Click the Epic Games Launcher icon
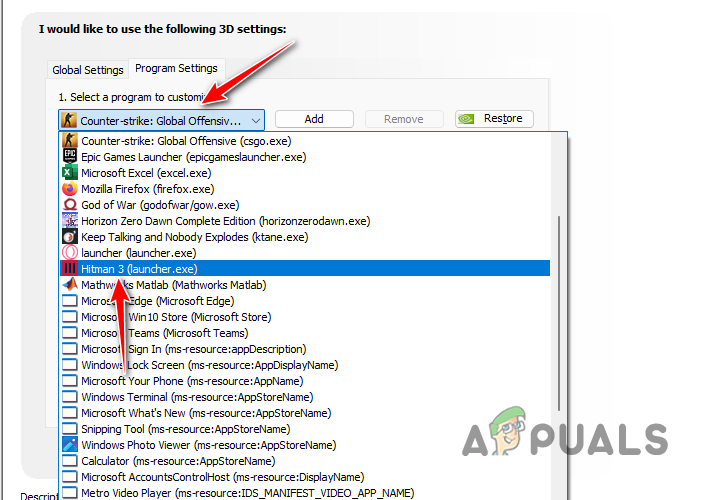 click(70, 156)
